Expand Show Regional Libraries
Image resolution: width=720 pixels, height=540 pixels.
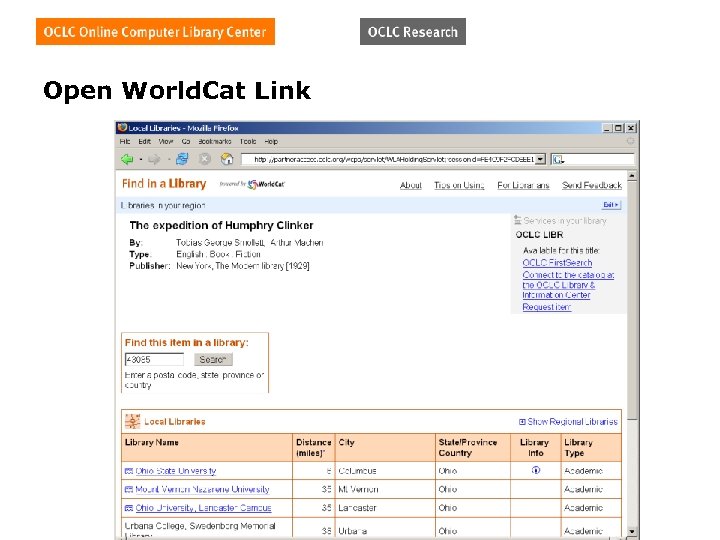point(568,422)
